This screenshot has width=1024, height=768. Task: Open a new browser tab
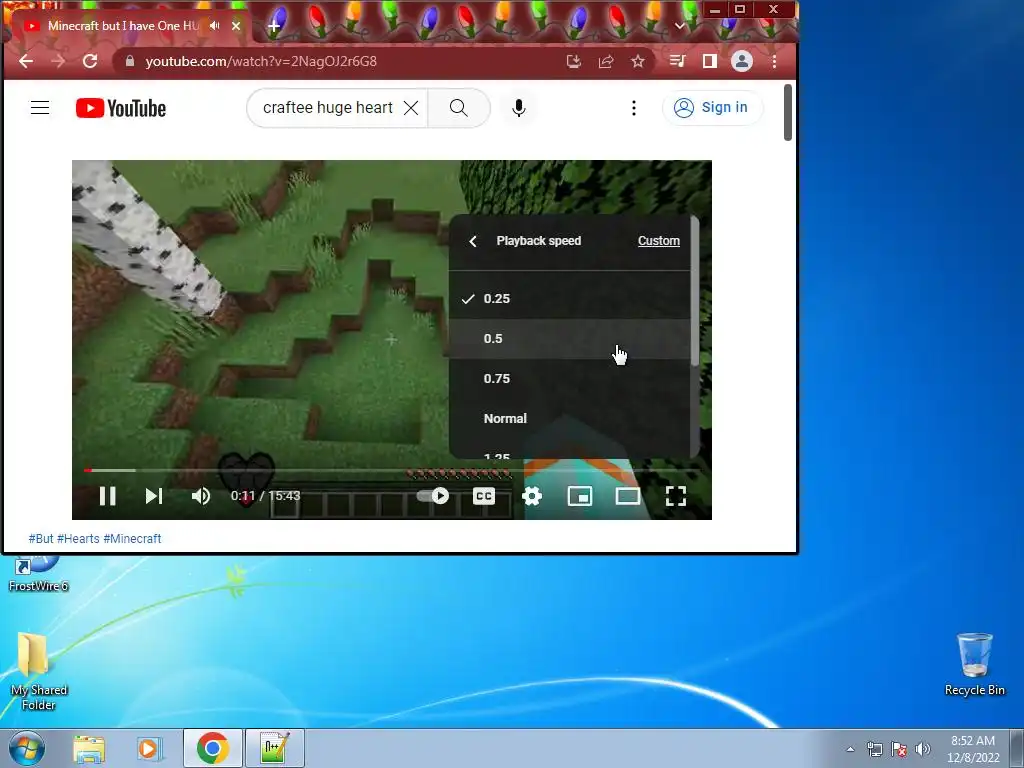(x=274, y=26)
